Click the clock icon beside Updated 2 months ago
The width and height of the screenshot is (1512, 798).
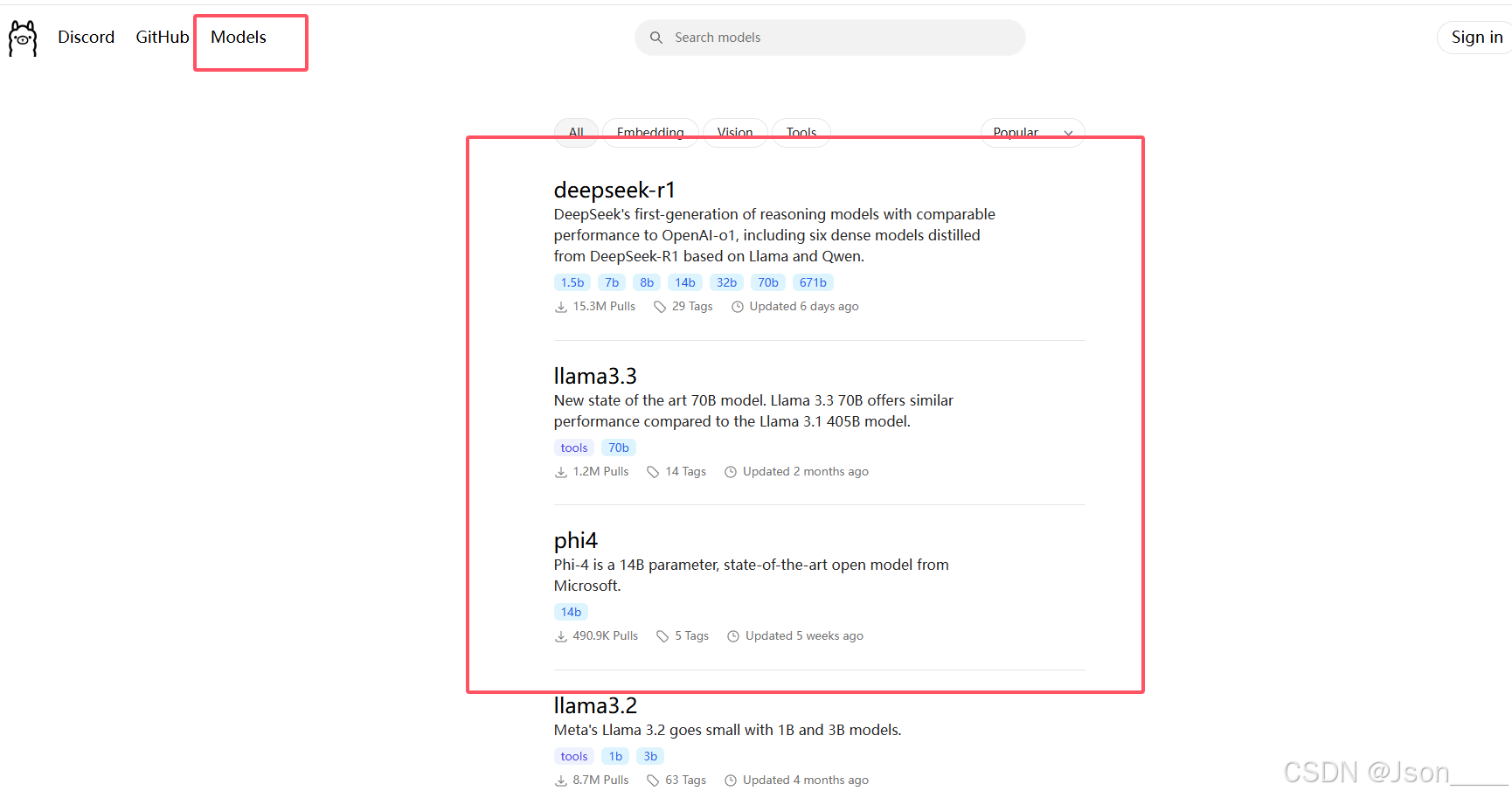(x=731, y=472)
